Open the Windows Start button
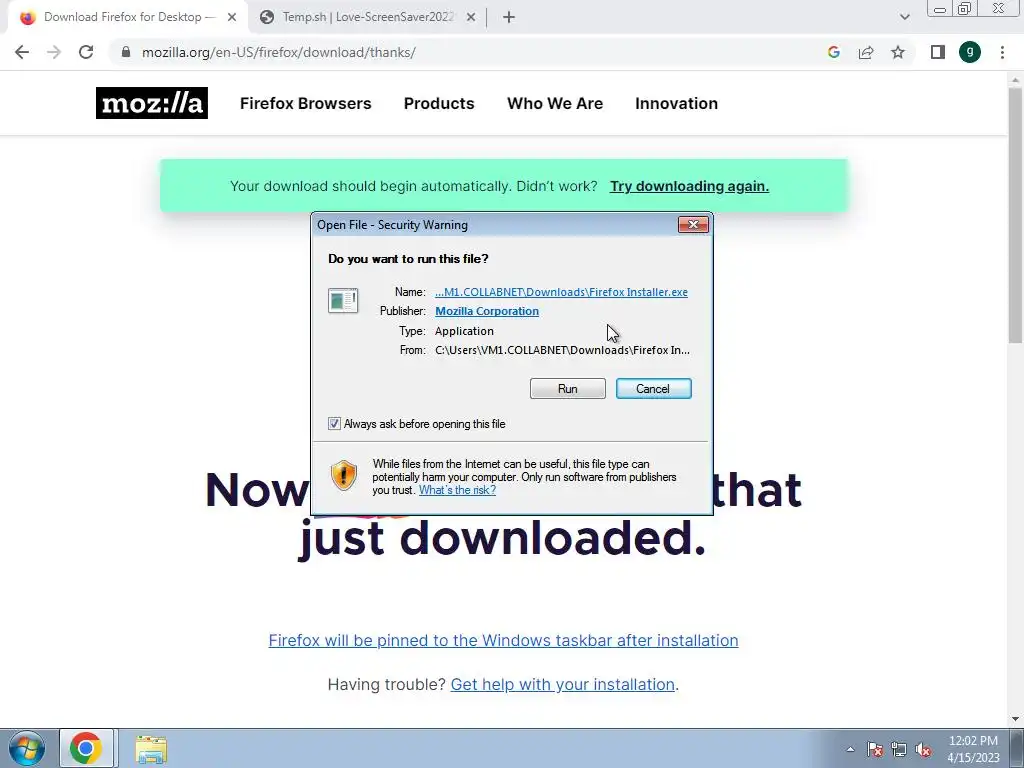This screenshot has height=768, width=1024. click(x=27, y=748)
